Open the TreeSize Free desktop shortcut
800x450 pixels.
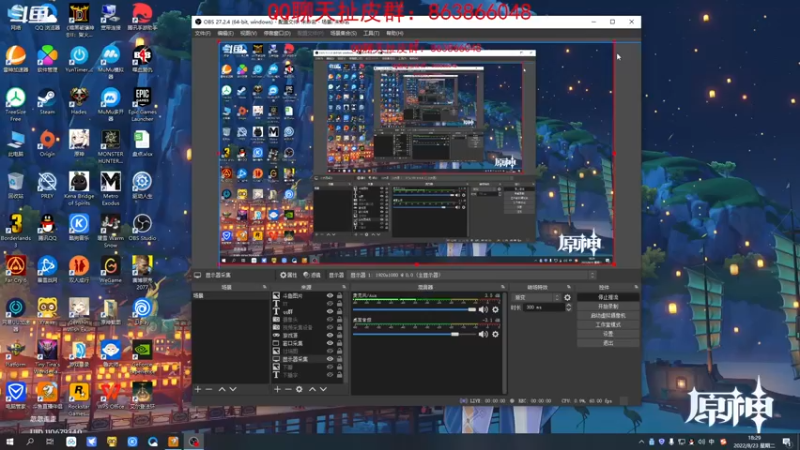(15, 104)
